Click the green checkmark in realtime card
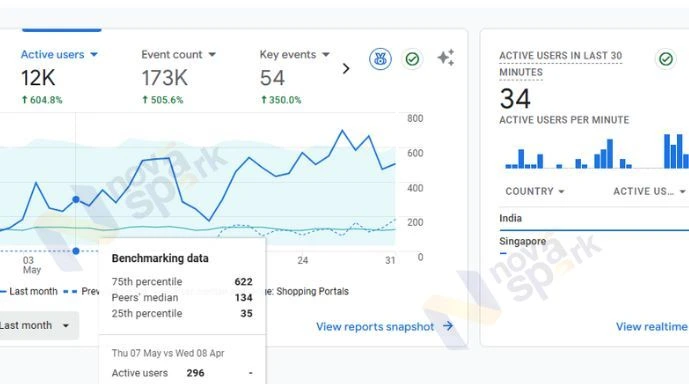 pyautogui.click(x=666, y=59)
